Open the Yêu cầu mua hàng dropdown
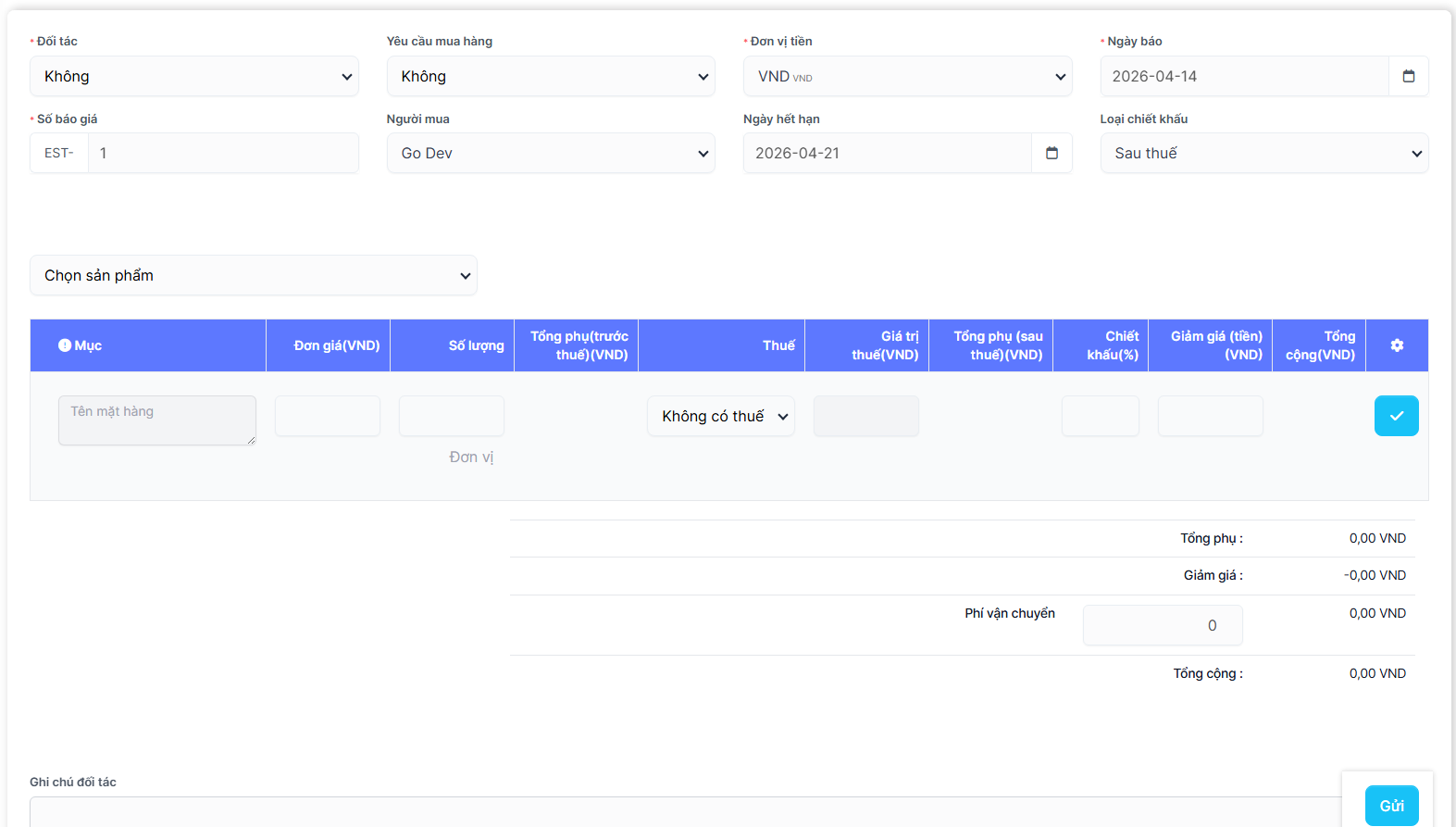Screen dimensions: 1456x827 point(551,76)
